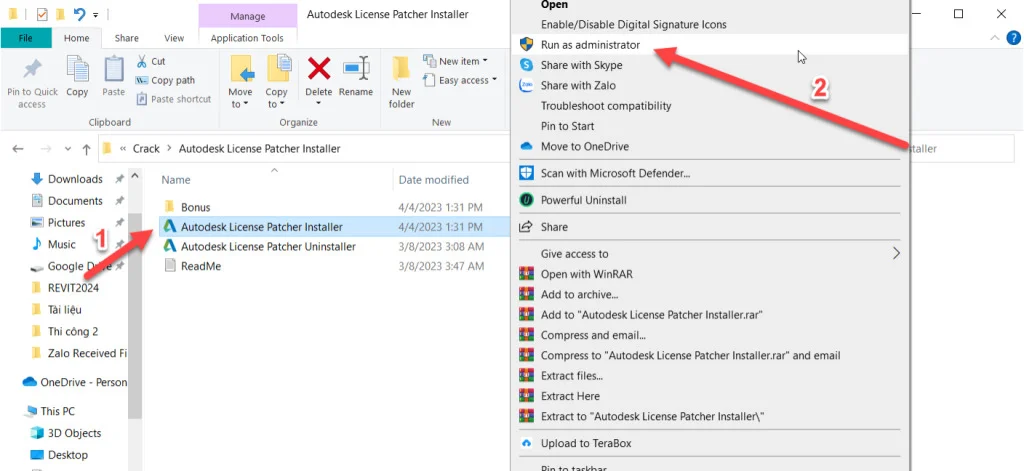Switch to the Share ribbon tab
1024x471 pixels.
point(127,38)
